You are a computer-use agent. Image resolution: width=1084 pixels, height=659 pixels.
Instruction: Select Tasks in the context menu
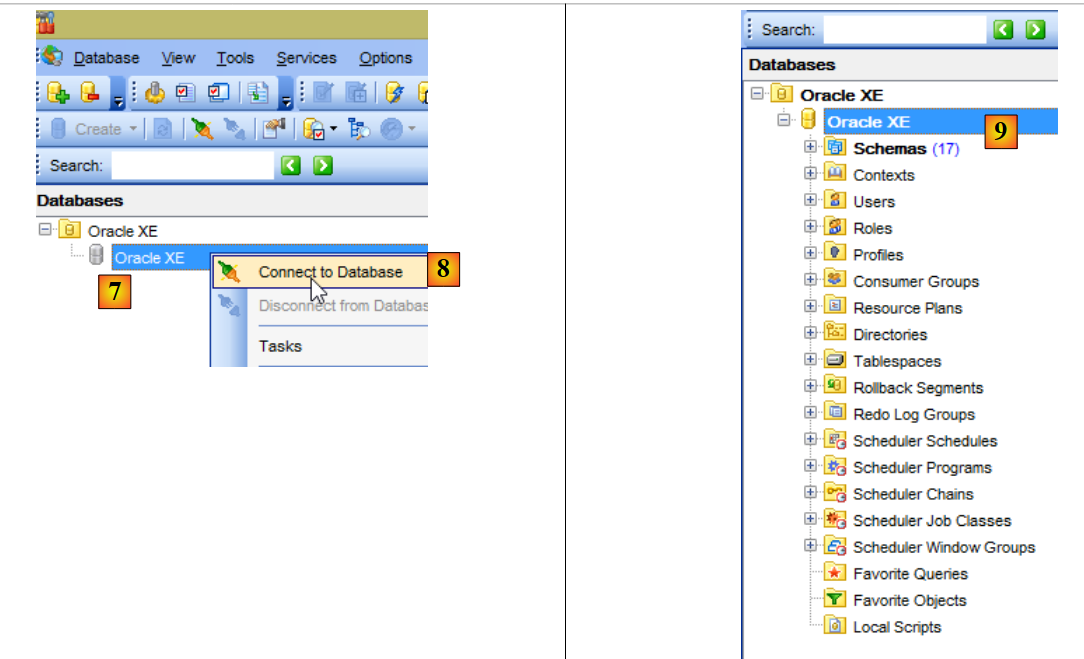(280, 346)
